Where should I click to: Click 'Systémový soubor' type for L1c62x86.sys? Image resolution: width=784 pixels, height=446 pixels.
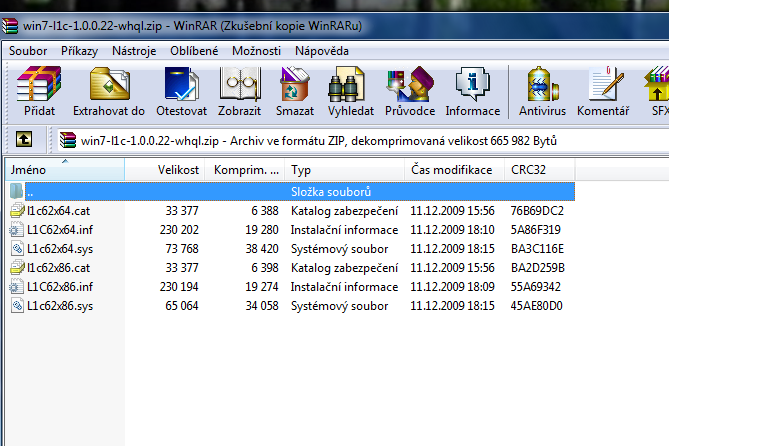pyautogui.click(x=340, y=306)
